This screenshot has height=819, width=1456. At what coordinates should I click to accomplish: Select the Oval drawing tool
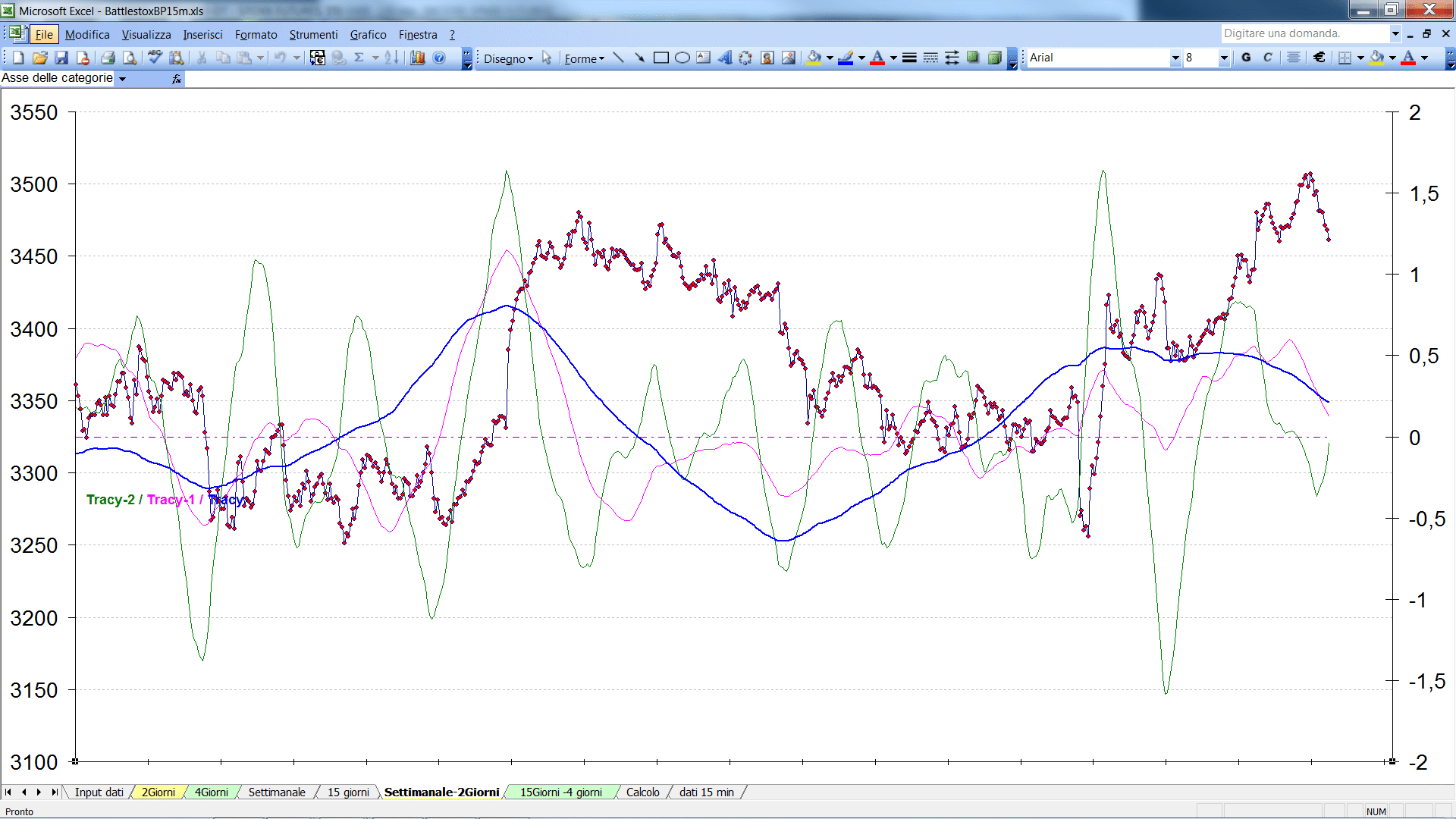point(682,58)
